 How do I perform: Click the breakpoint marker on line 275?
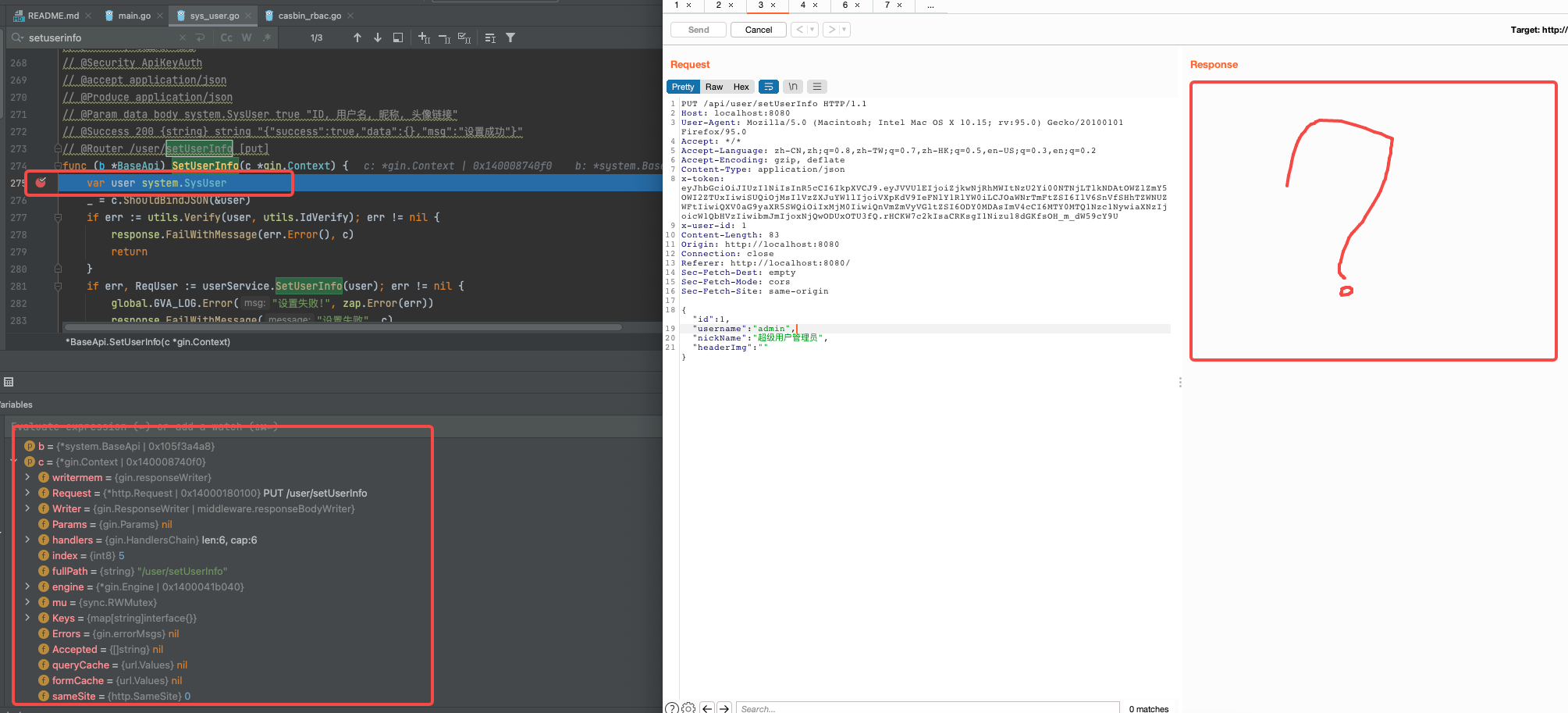[41, 183]
